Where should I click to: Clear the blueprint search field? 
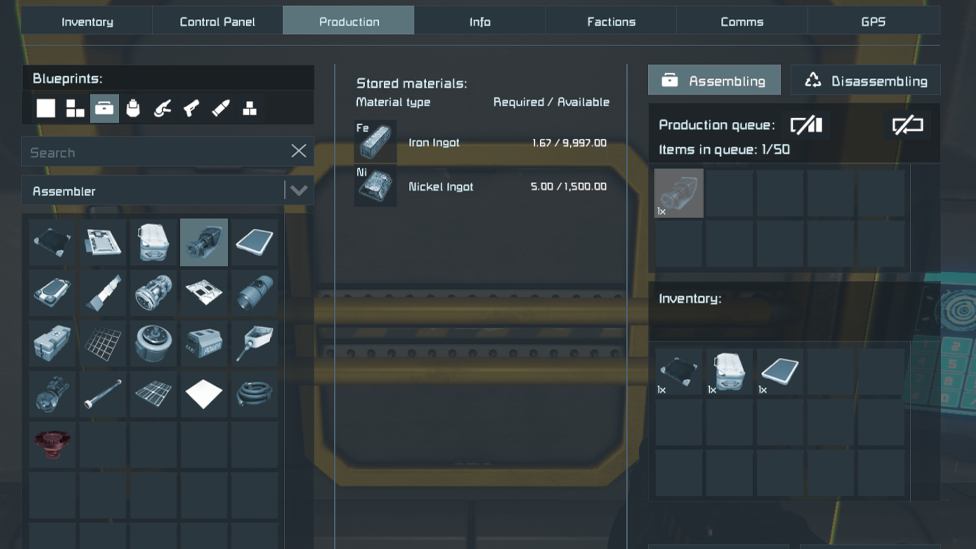299,151
